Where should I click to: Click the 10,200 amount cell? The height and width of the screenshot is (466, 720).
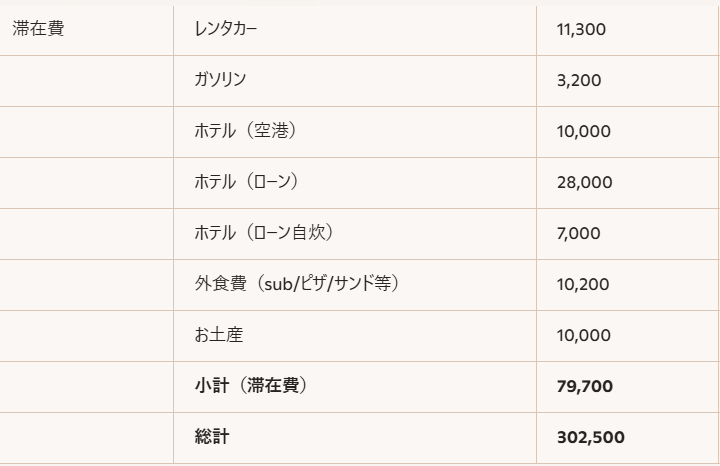coord(583,284)
